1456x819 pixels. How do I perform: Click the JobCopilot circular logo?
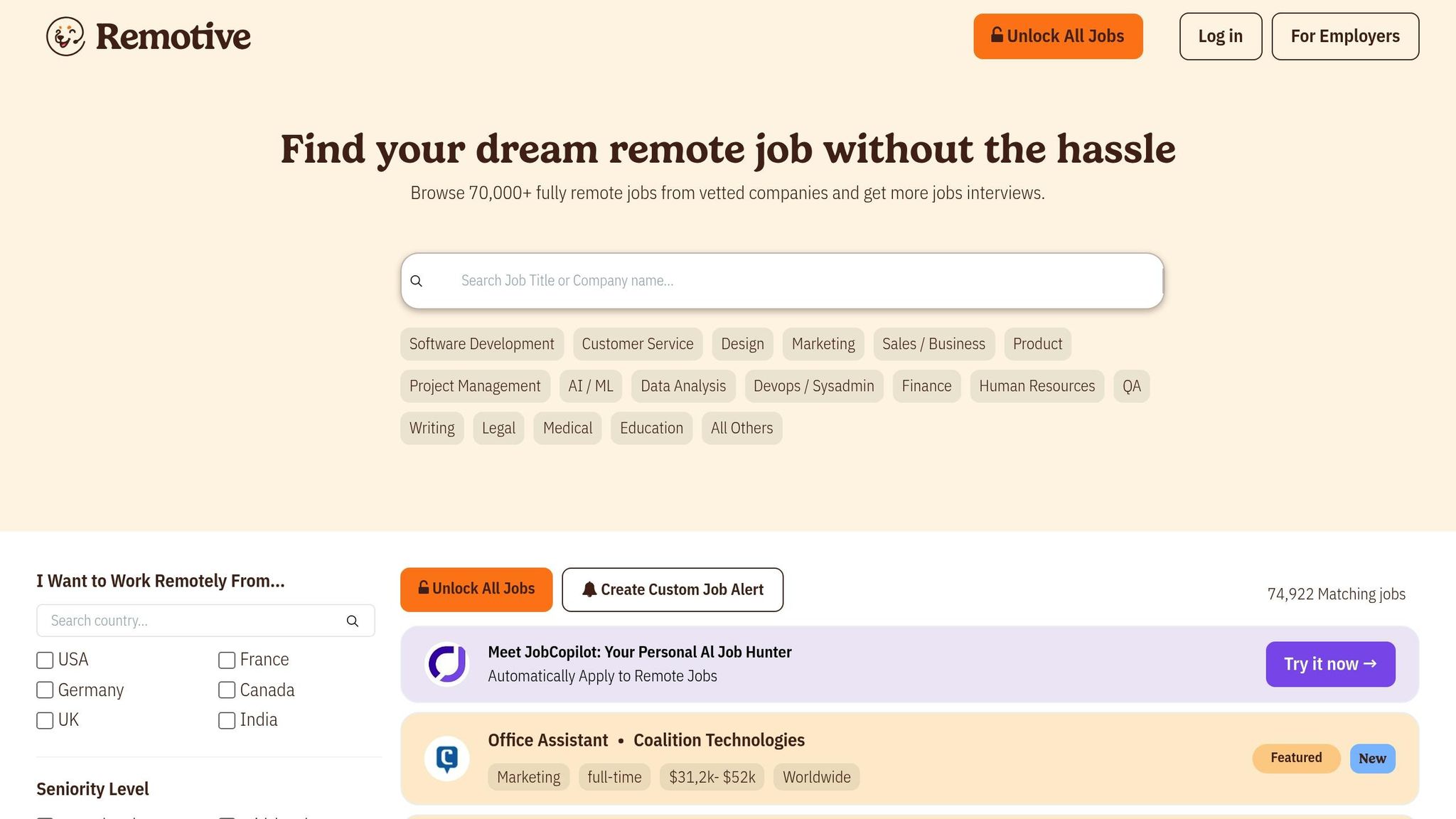pyautogui.click(x=446, y=663)
